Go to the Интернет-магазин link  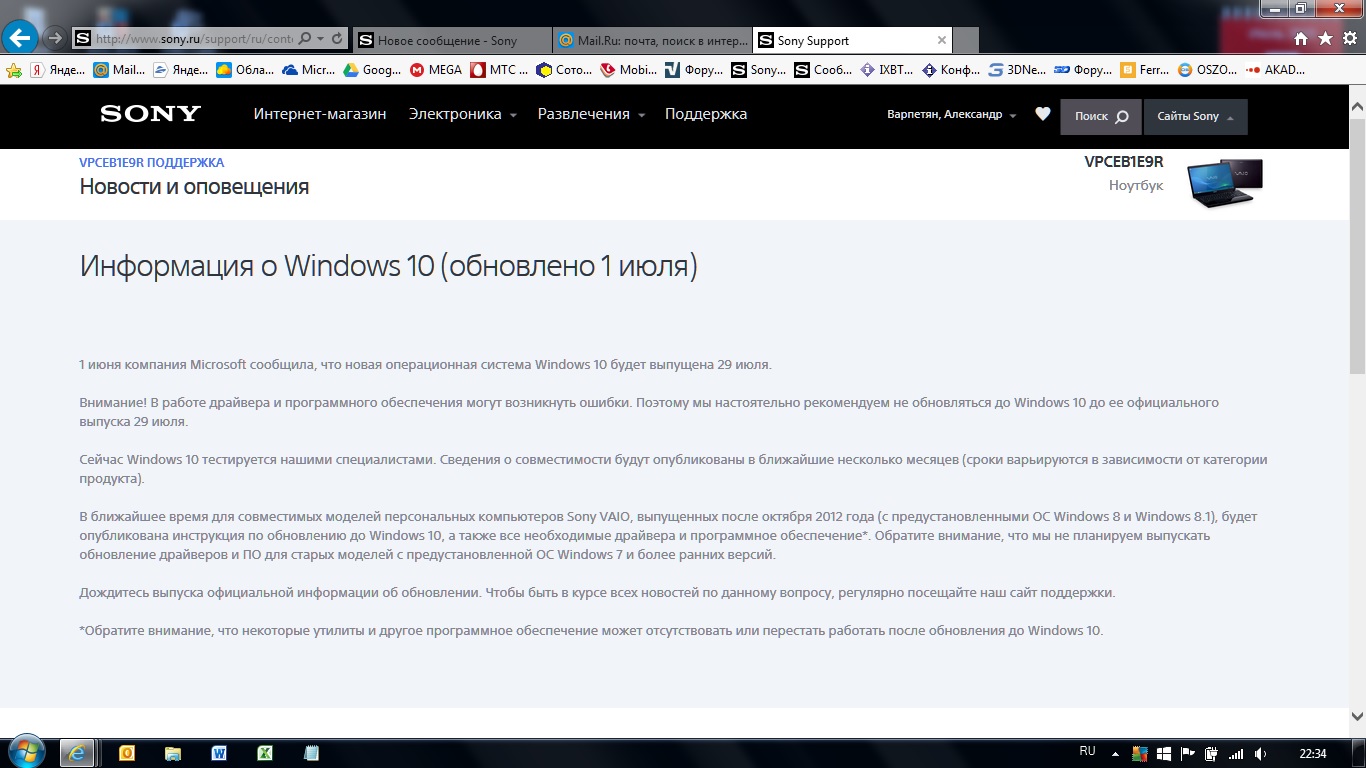click(319, 115)
